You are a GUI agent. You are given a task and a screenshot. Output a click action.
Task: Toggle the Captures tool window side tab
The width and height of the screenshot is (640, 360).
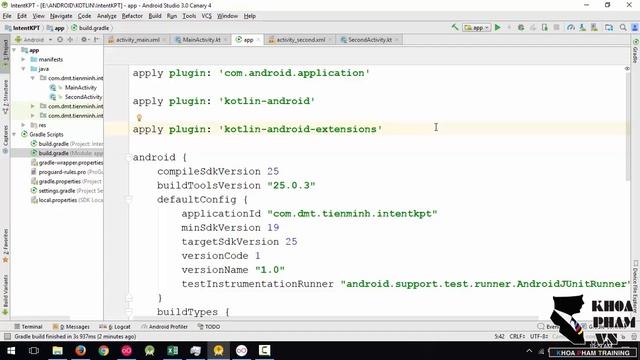[x=5, y=139]
